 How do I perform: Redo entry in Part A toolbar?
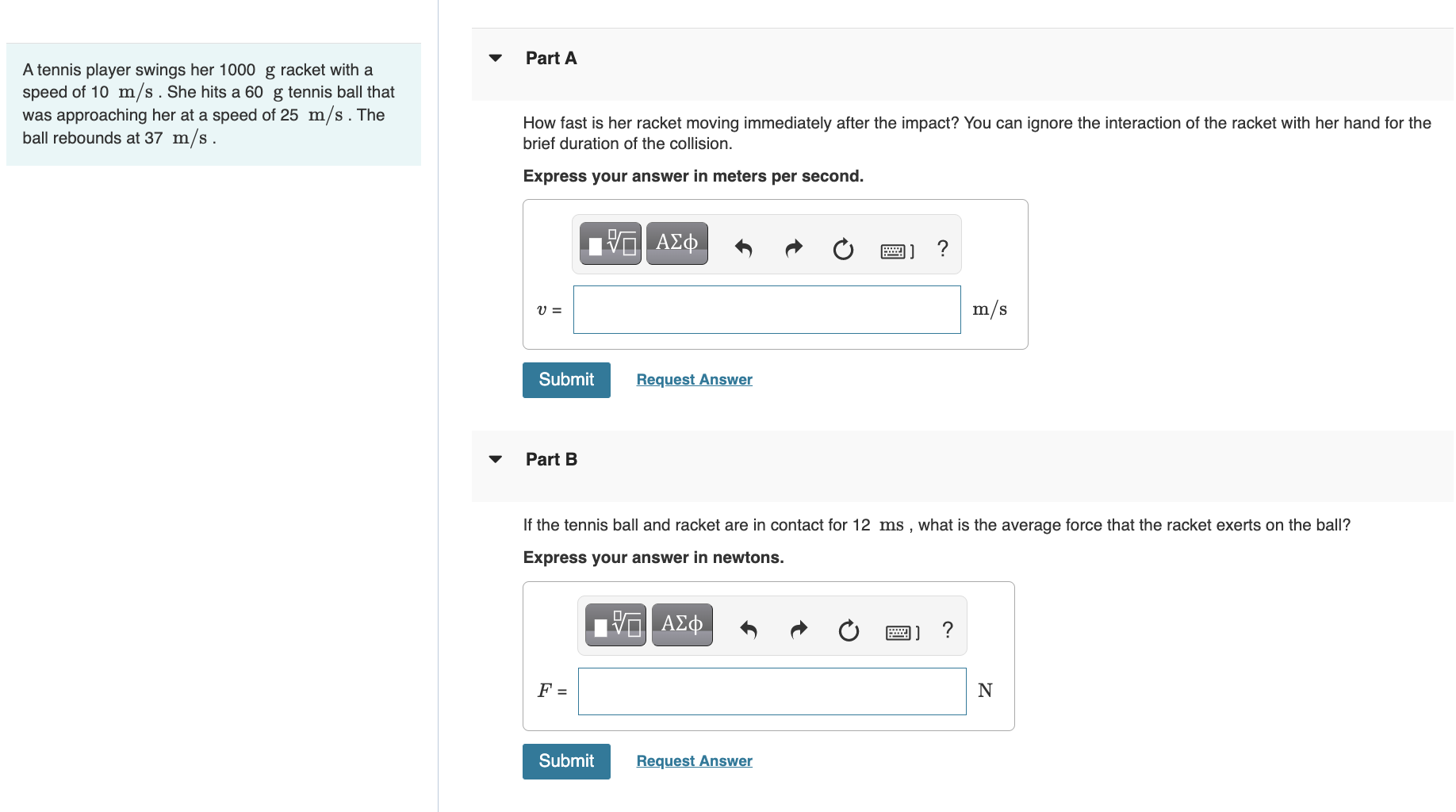pyautogui.click(x=794, y=249)
